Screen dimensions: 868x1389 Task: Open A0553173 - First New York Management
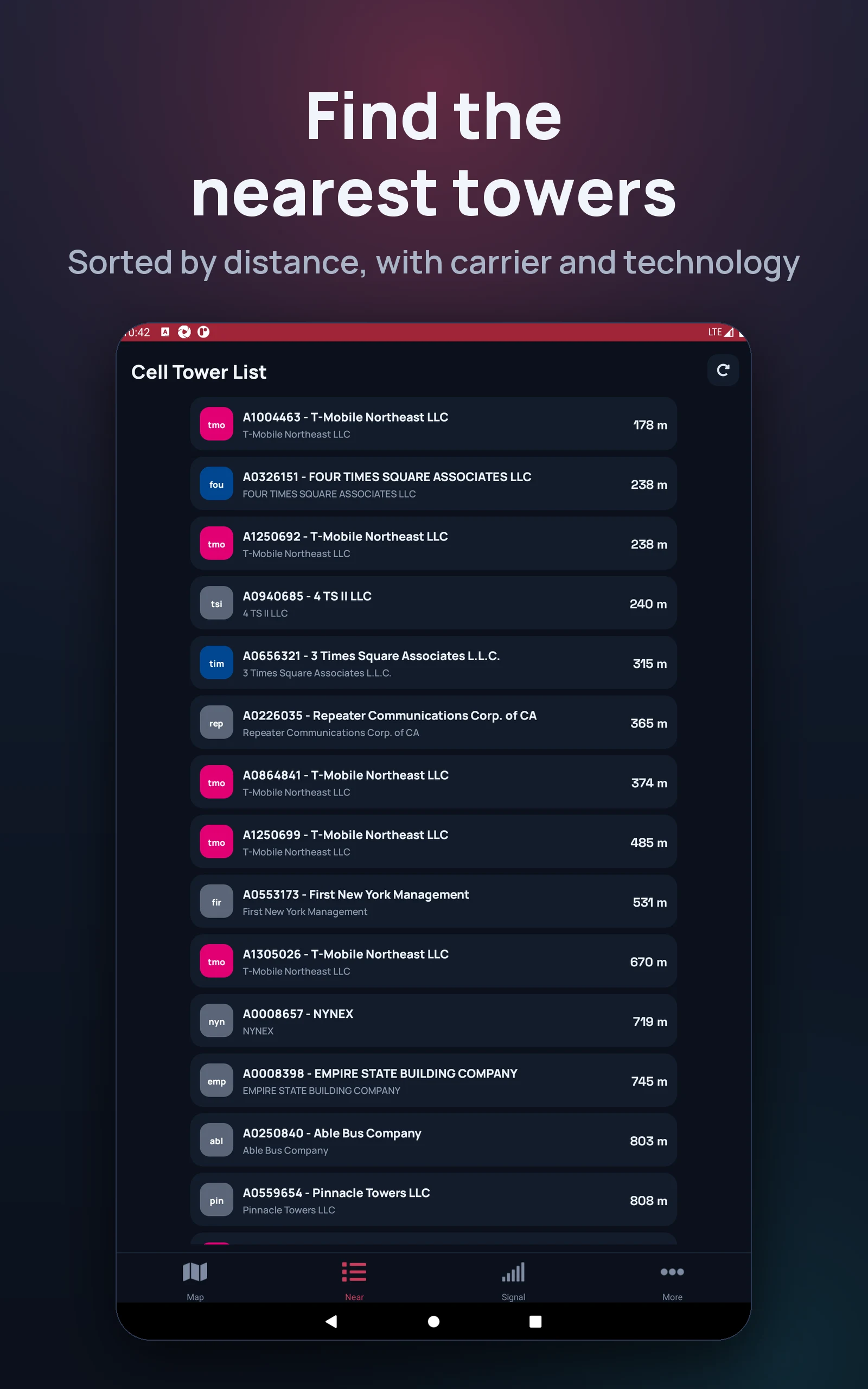[x=433, y=902]
